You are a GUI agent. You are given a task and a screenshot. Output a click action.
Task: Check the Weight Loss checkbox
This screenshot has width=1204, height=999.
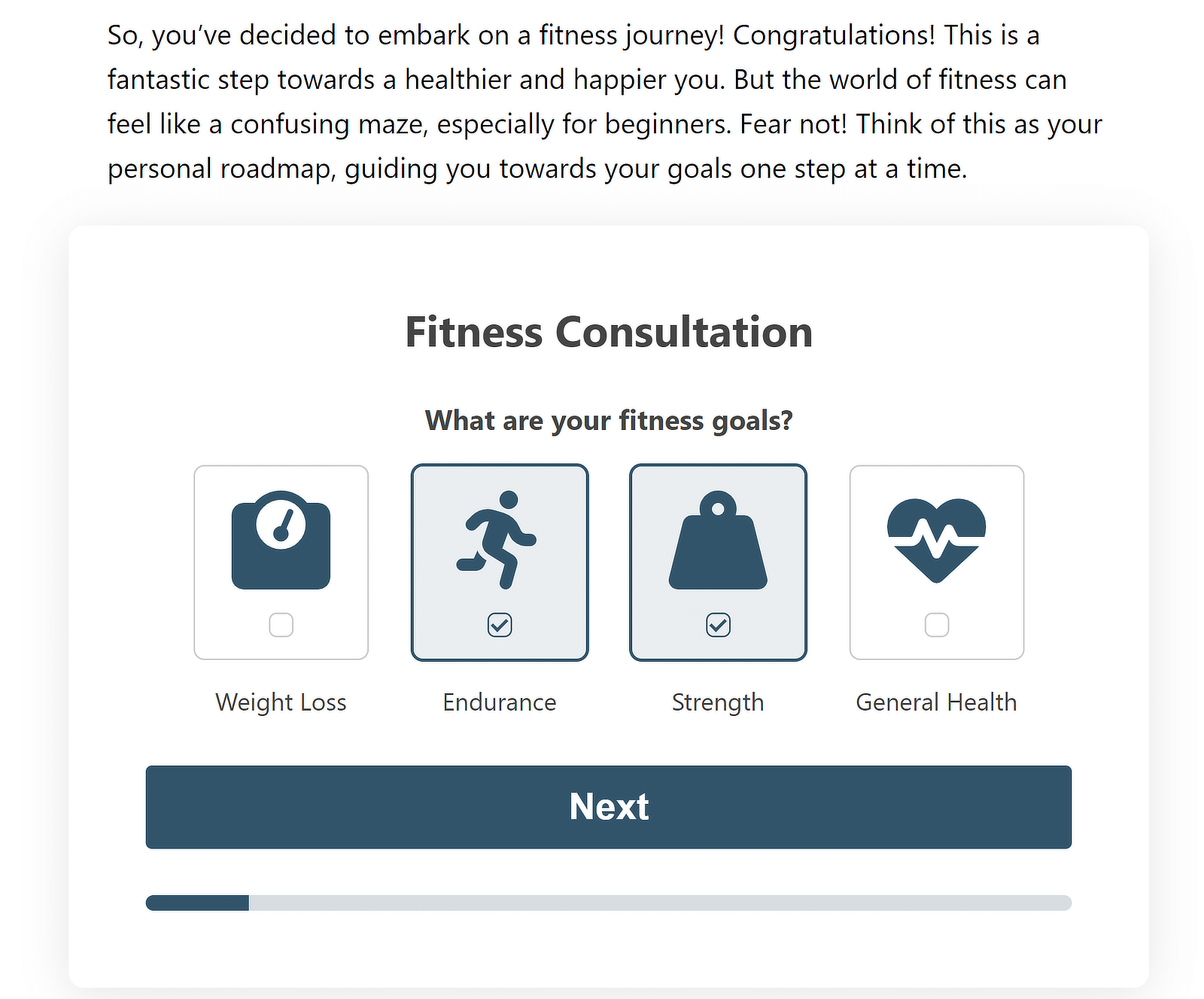[x=281, y=625]
